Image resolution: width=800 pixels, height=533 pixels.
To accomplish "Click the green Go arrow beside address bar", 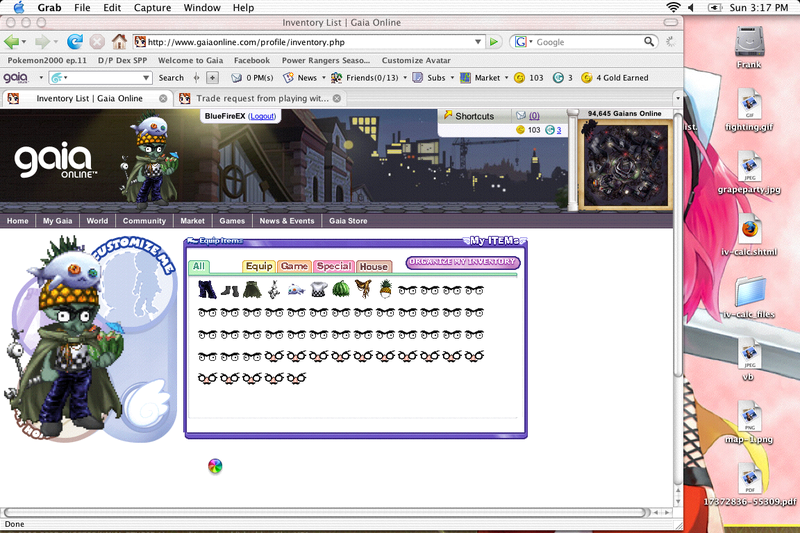I will (493, 42).
